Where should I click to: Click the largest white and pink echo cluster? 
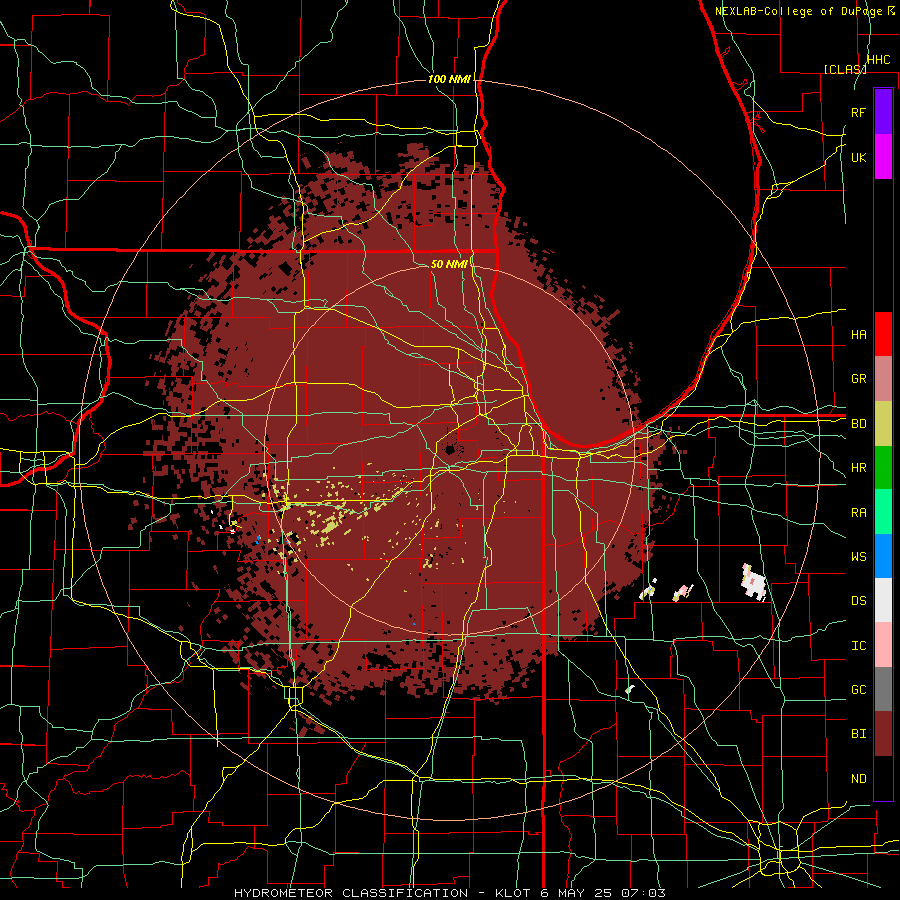(754, 582)
